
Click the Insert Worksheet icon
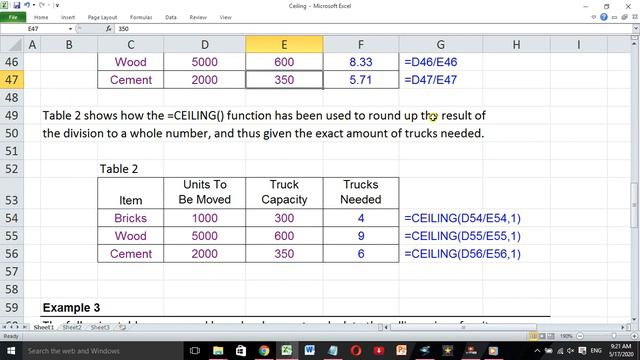(122, 327)
